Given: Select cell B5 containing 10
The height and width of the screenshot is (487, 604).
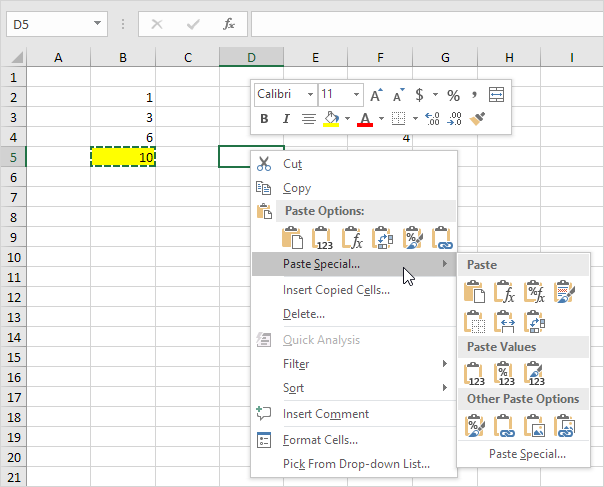Looking at the screenshot, I should tap(123, 157).
